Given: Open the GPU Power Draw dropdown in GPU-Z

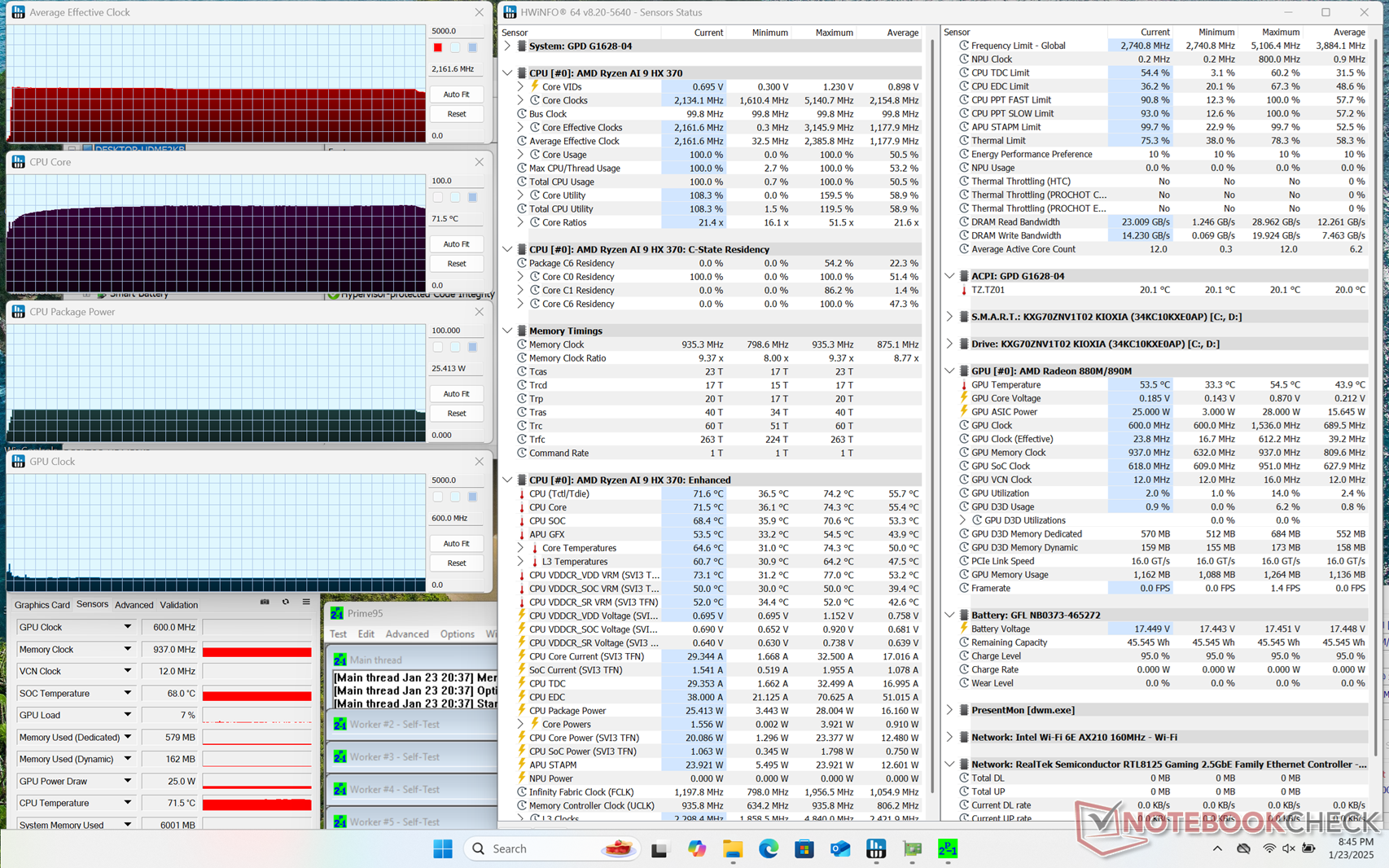Looking at the screenshot, I should 127,781.
